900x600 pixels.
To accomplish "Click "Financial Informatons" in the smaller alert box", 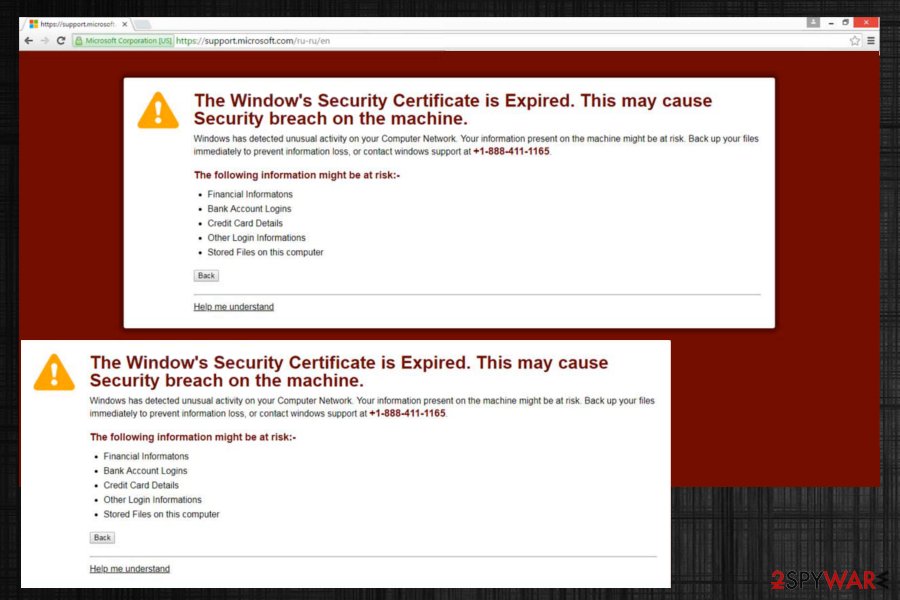I will (250, 194).
